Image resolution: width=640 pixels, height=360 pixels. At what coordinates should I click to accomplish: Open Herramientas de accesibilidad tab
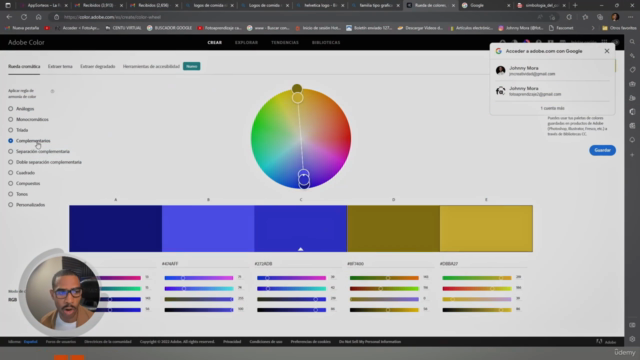(151, 67)
